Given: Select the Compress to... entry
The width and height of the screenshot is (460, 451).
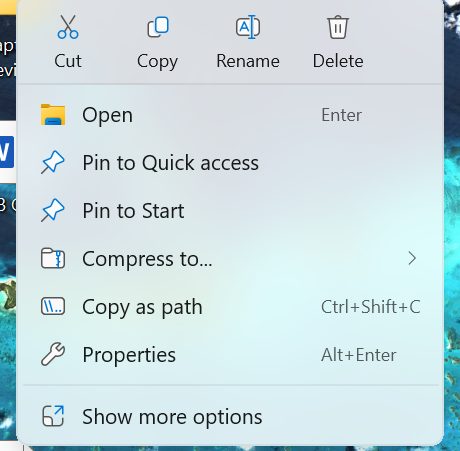Looking at the screenshot, I should (230, 259).
